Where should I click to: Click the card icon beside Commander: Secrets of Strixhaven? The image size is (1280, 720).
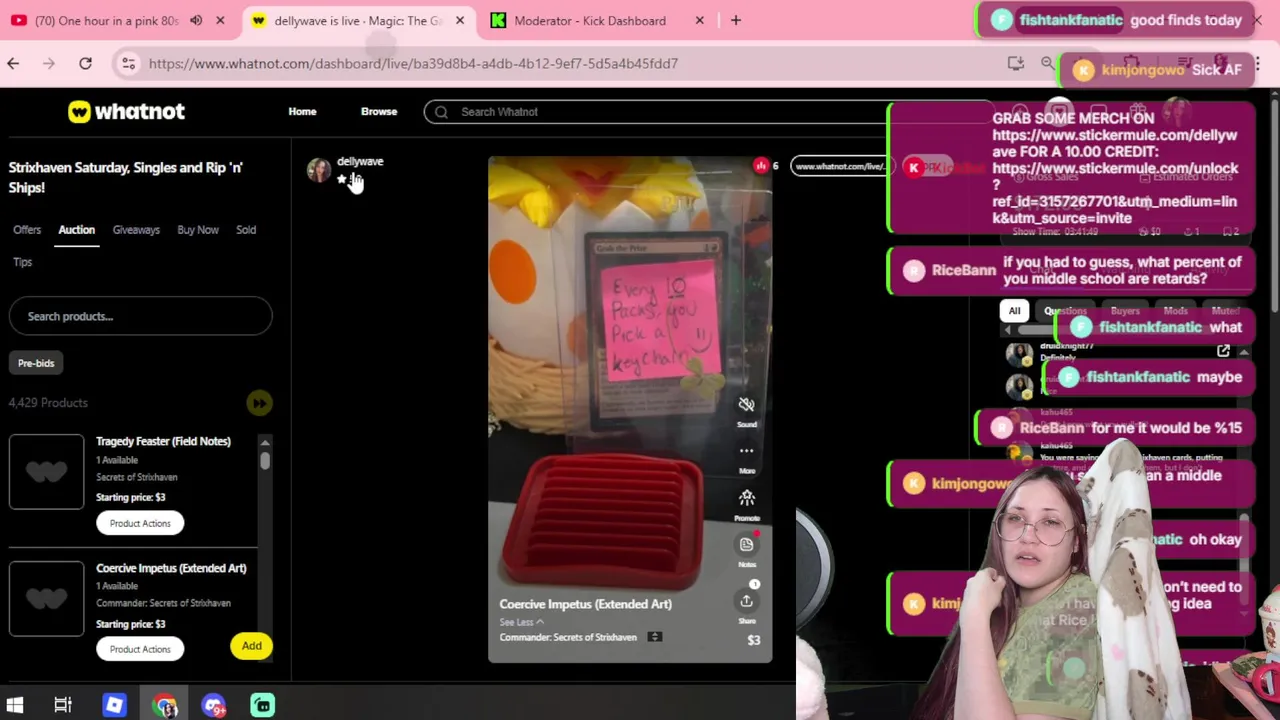click(654, 637)
